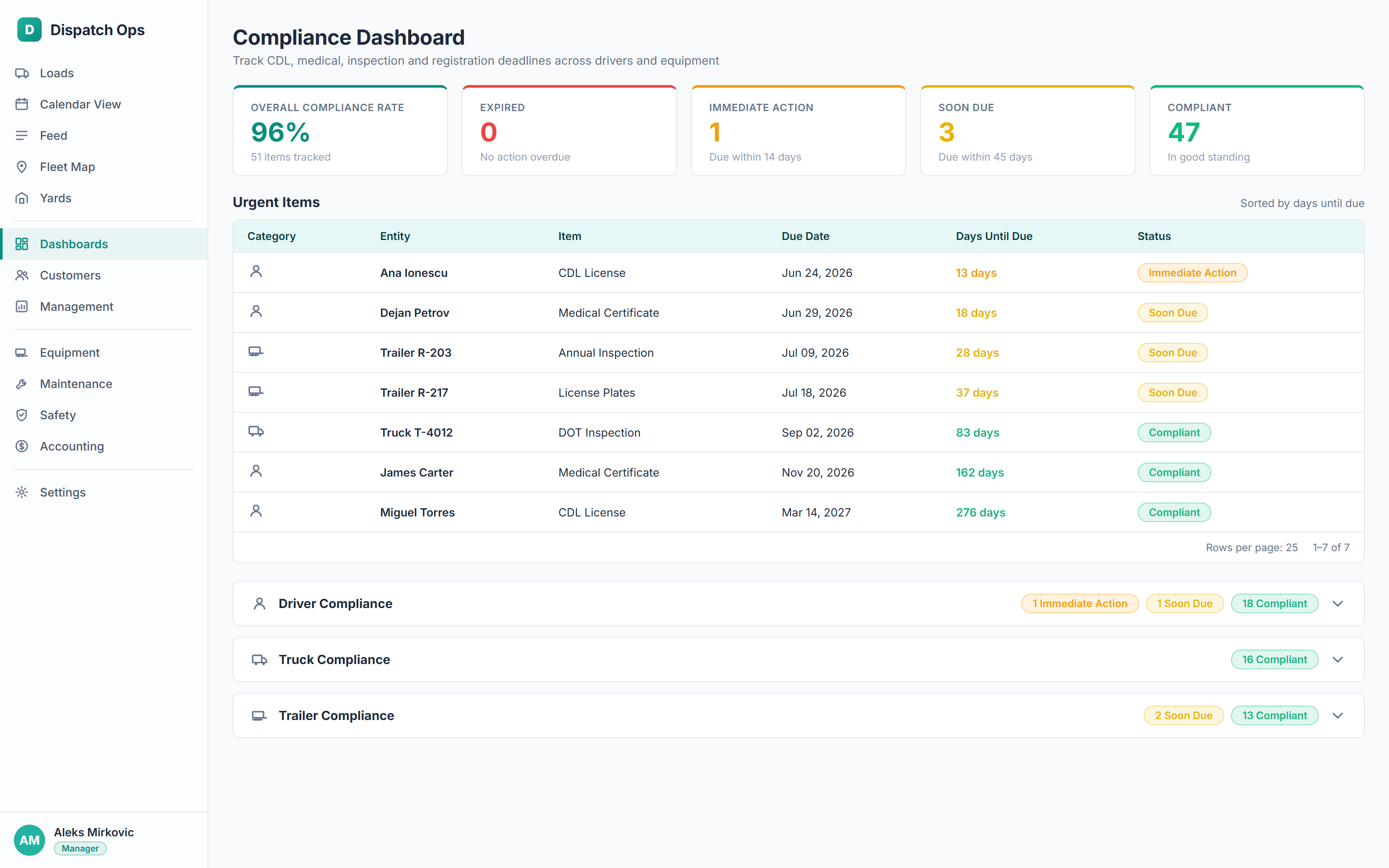This screenshot has width=1389, height=868.
Task: Click the Immediate Action summary card
Action: (798, 131)
